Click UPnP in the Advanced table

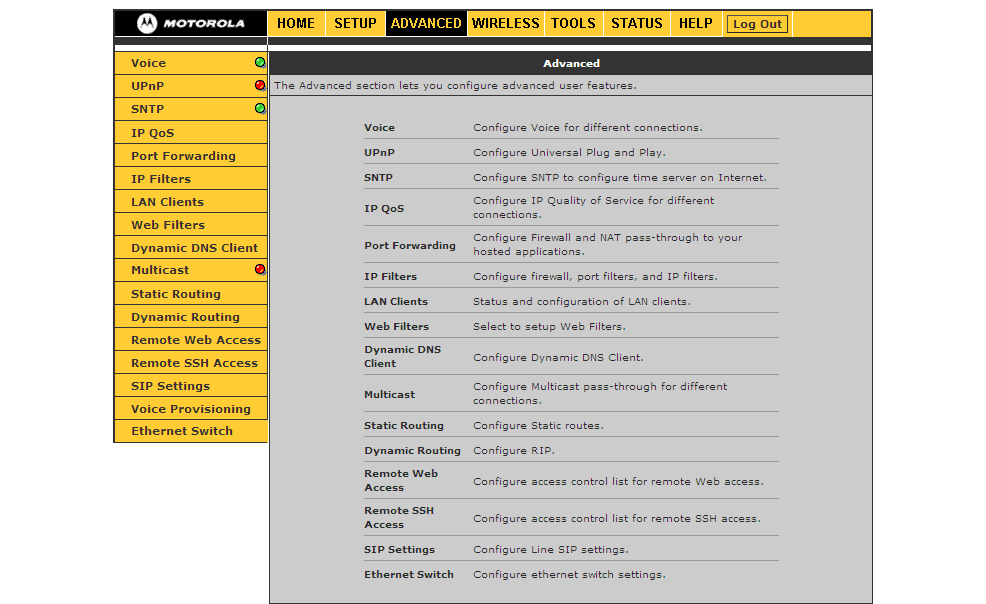[379, 153]
